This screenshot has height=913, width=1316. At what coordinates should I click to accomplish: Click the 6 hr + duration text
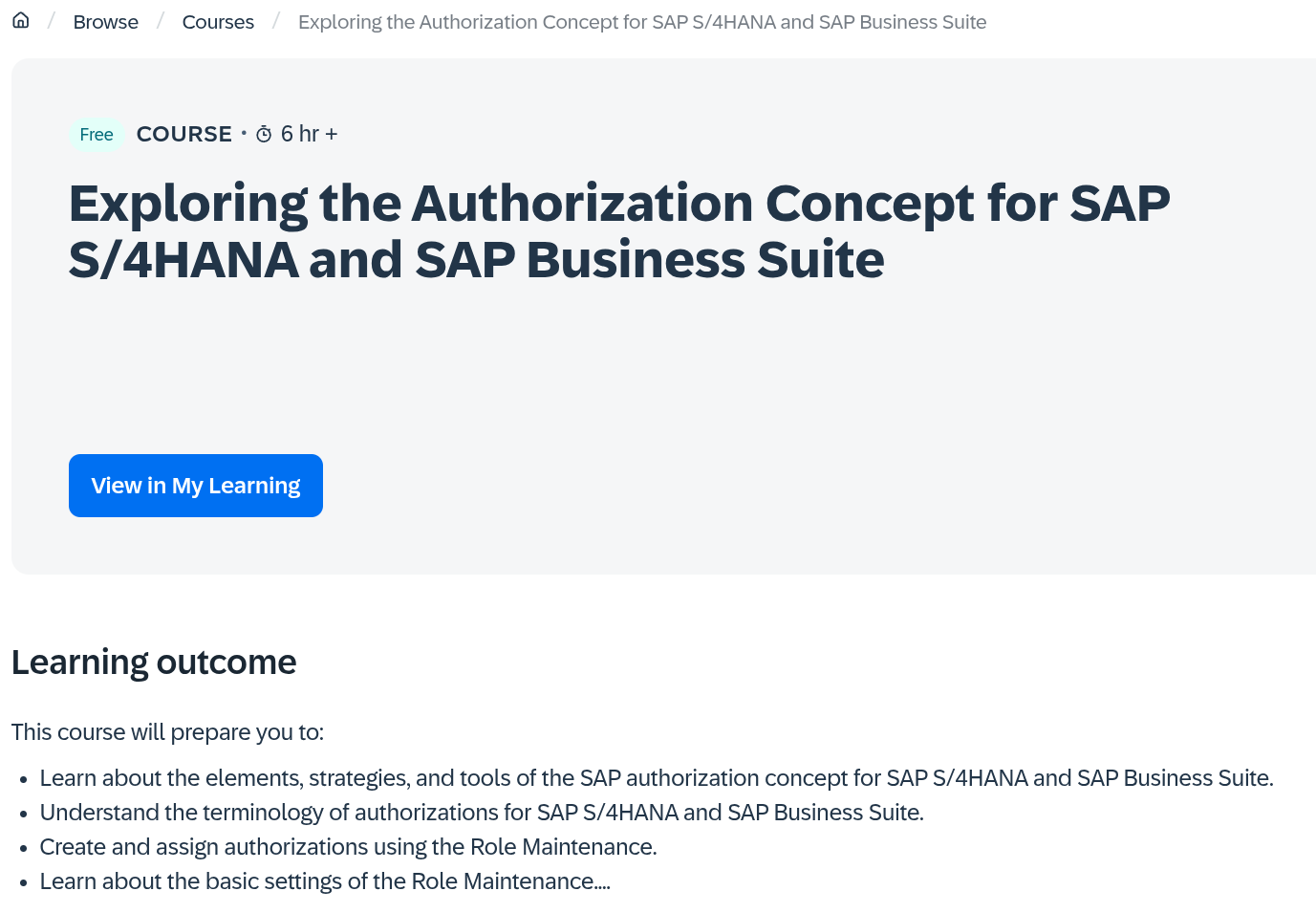tap(309, 134)
